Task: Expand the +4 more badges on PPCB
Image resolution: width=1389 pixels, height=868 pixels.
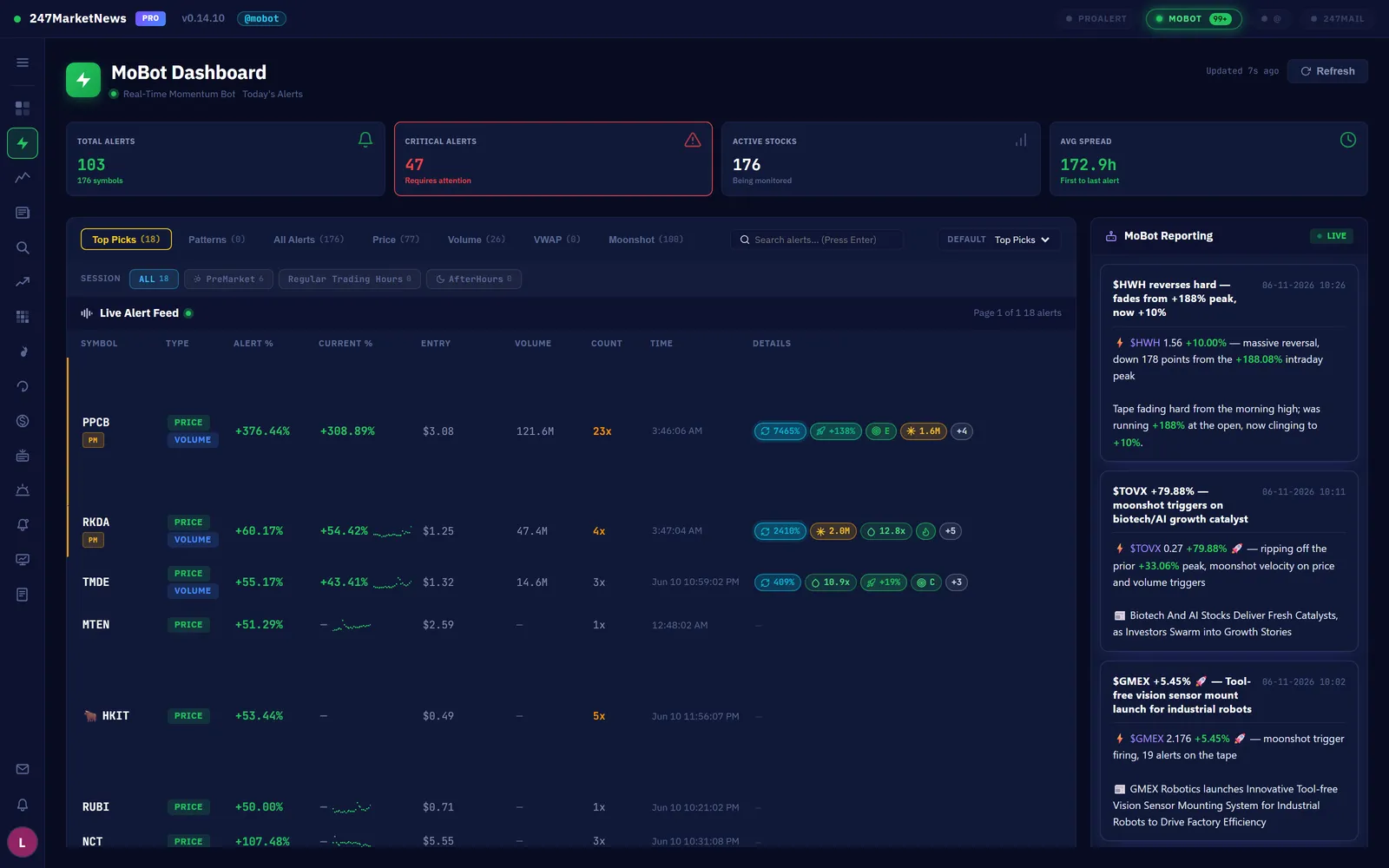Action: click(962, 431)
